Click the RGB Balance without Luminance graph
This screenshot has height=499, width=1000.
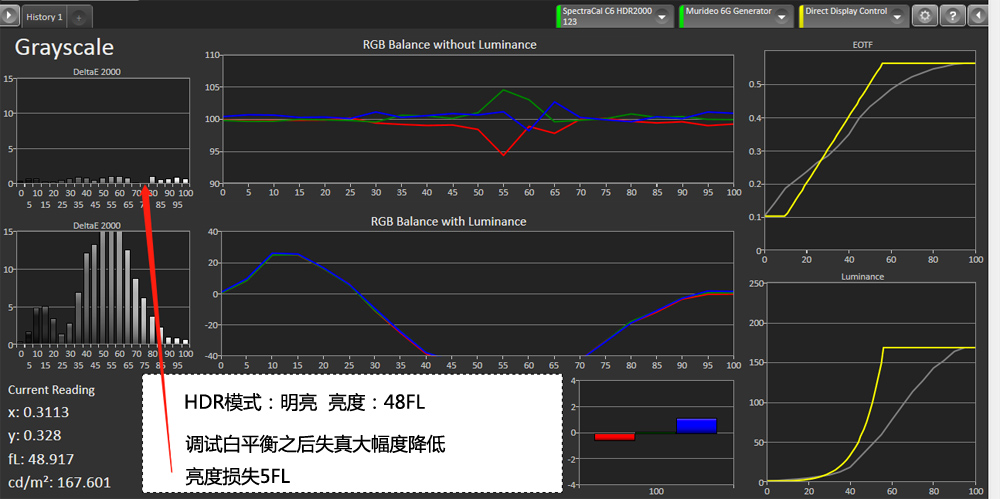(478, 119)
